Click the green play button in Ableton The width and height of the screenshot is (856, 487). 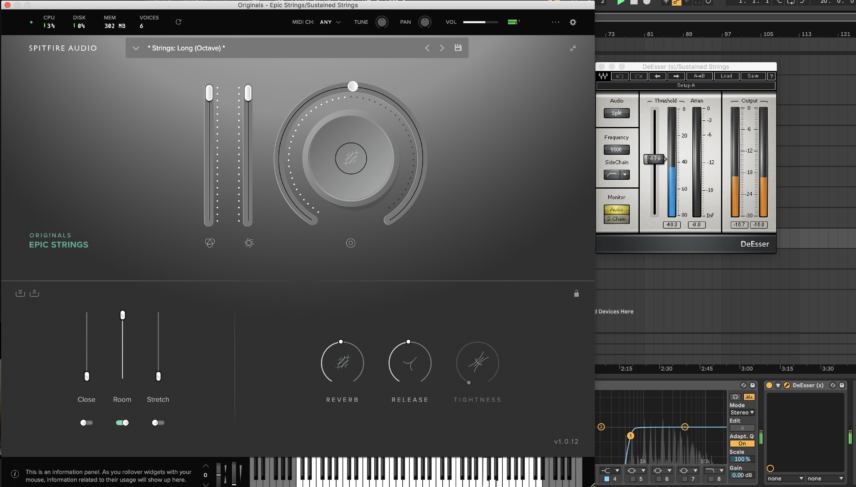pos(621,2)
